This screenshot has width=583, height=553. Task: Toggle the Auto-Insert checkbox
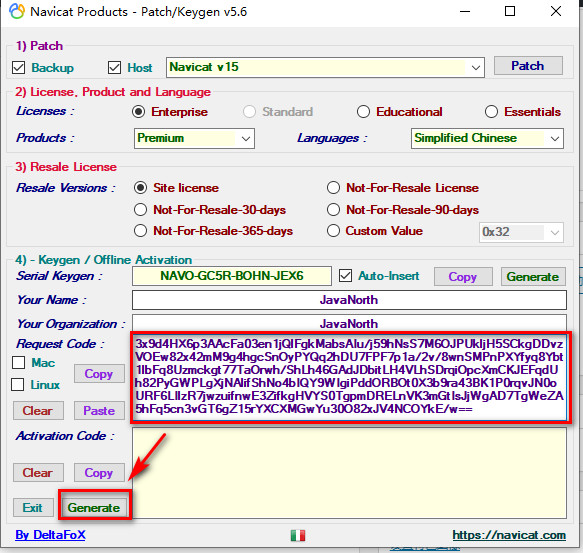pos(345,276)
